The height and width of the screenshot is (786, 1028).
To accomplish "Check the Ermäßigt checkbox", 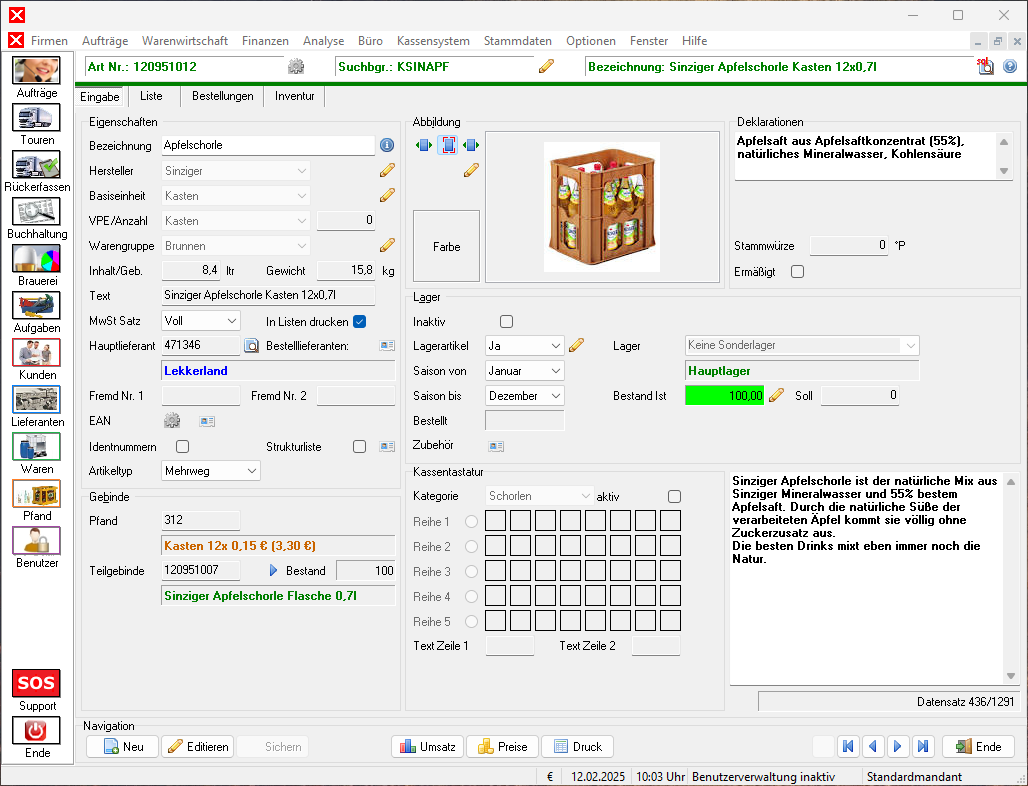I will 797,272.
